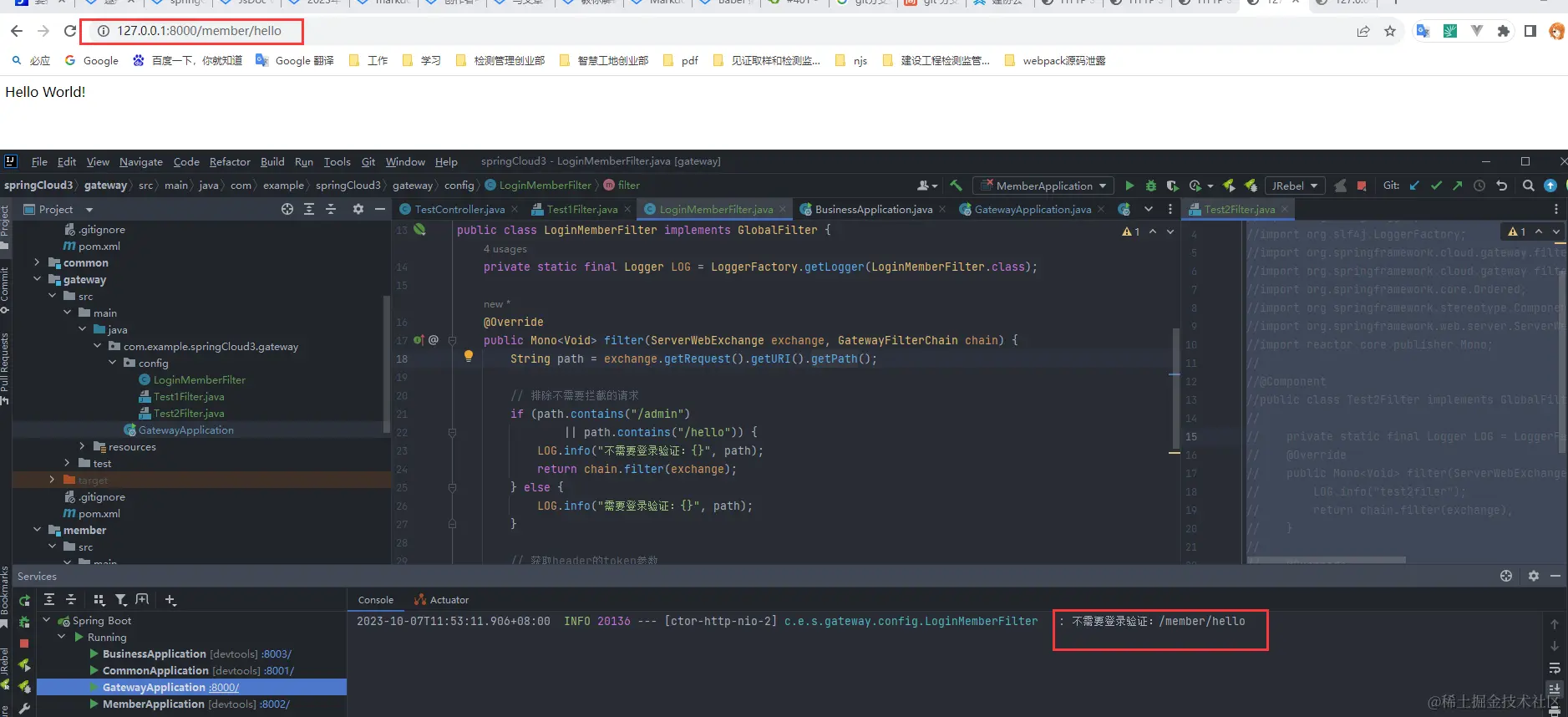
Task: Add service with plus icon
Action: click(170, 599)
